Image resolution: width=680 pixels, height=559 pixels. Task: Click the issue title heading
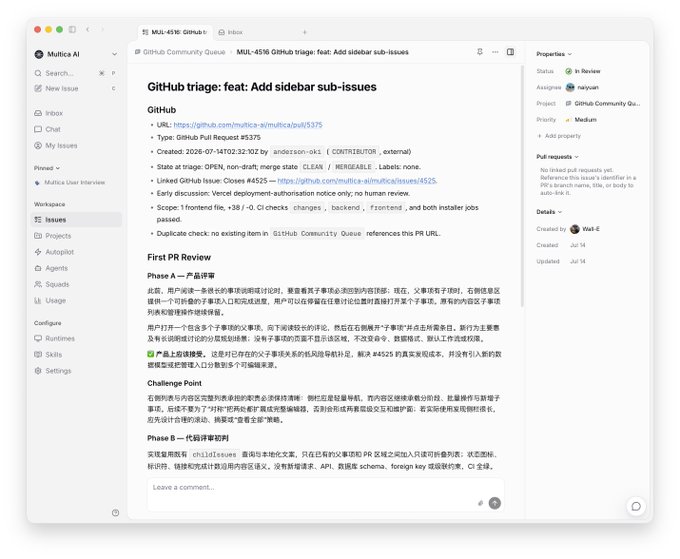[x=262, y=87]
